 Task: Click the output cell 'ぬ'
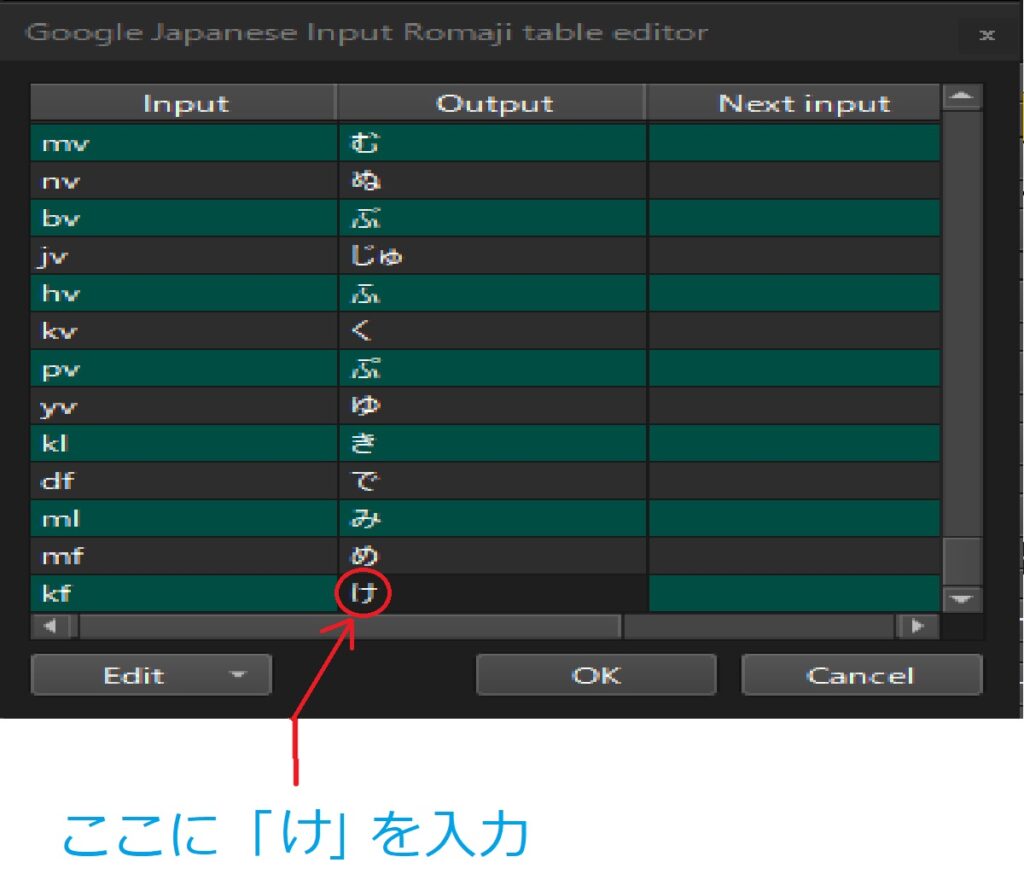click(493, 181)
